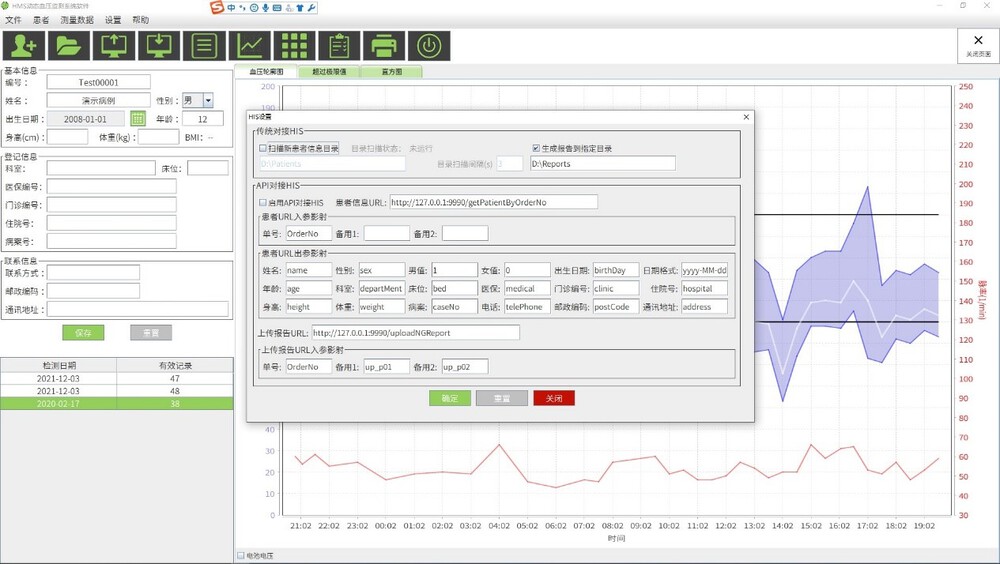Enable the 扫描新患者信息目录 checkbox

click(x=263, y=148)
